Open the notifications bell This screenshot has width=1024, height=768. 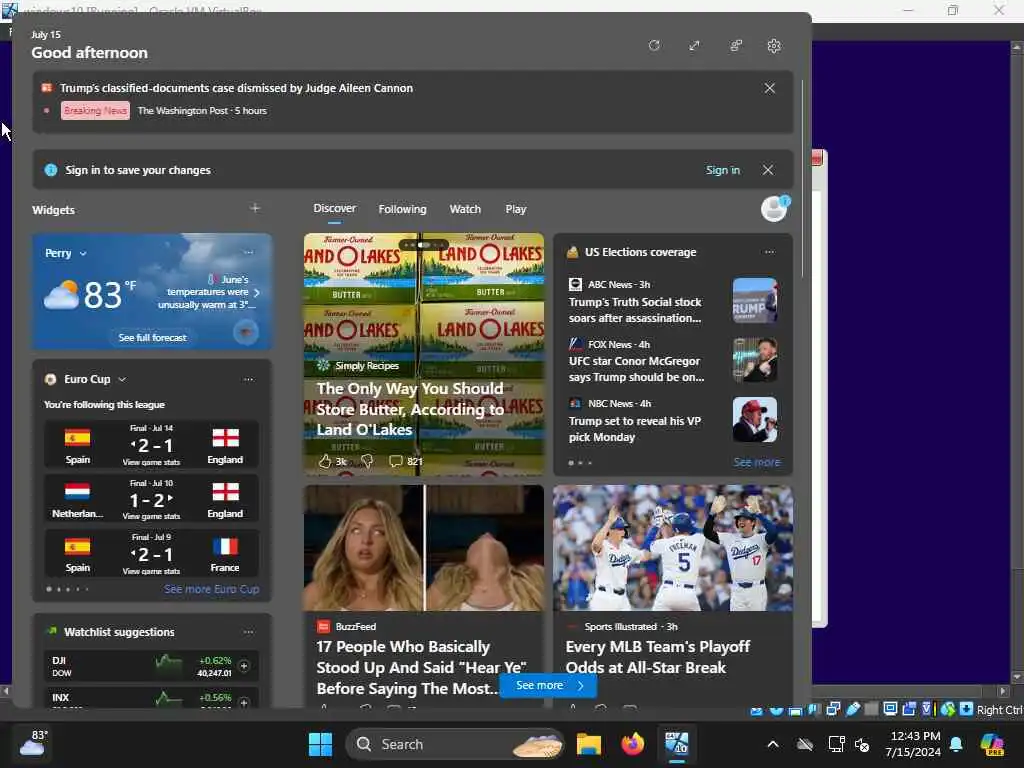point(956,744)
